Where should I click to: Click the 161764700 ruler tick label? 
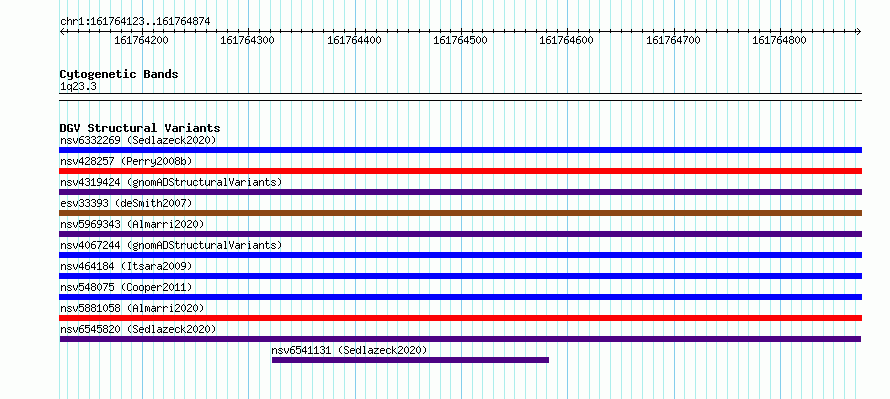673,40
